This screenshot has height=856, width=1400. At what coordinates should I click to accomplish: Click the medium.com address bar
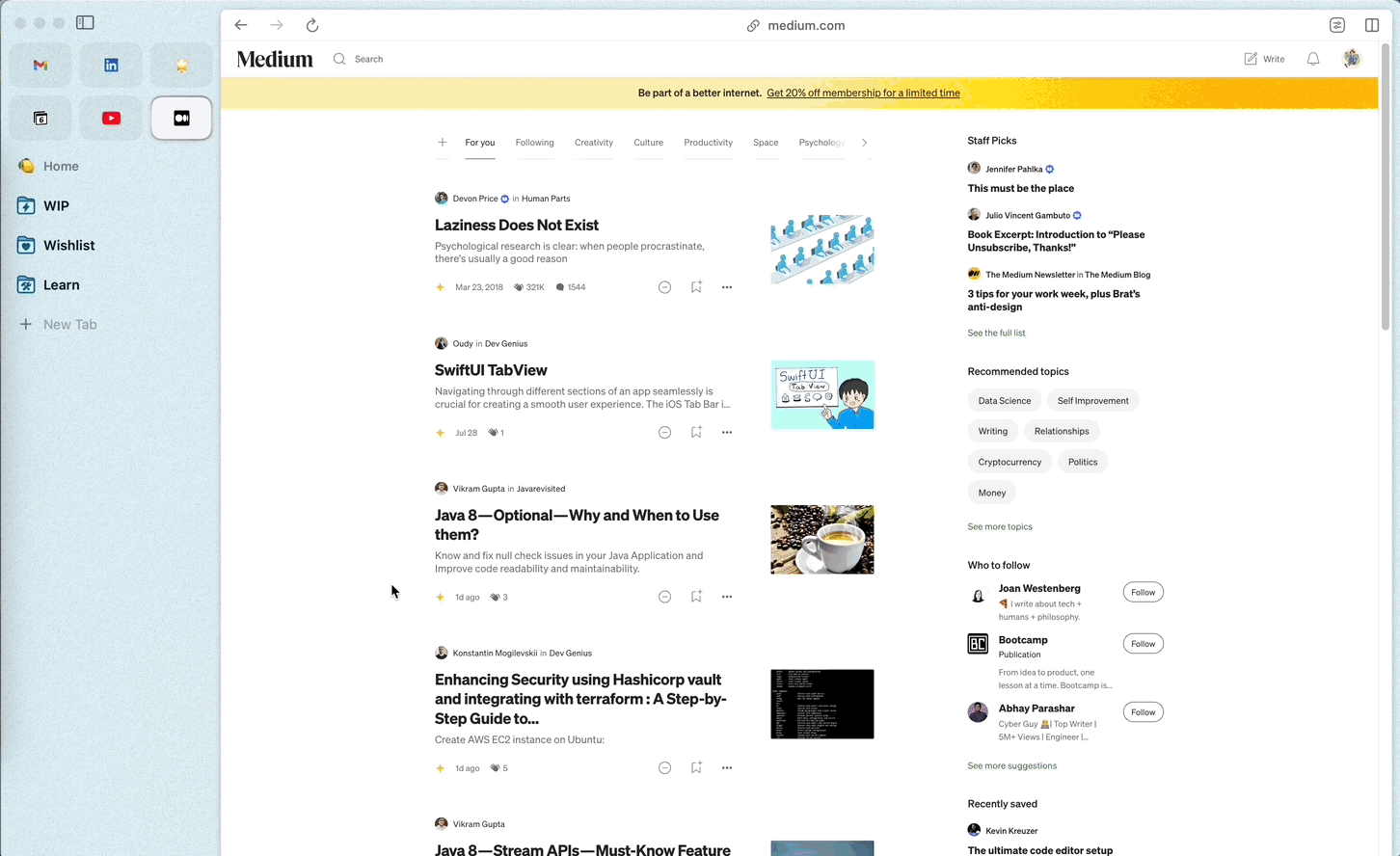(x=796, y=25)
